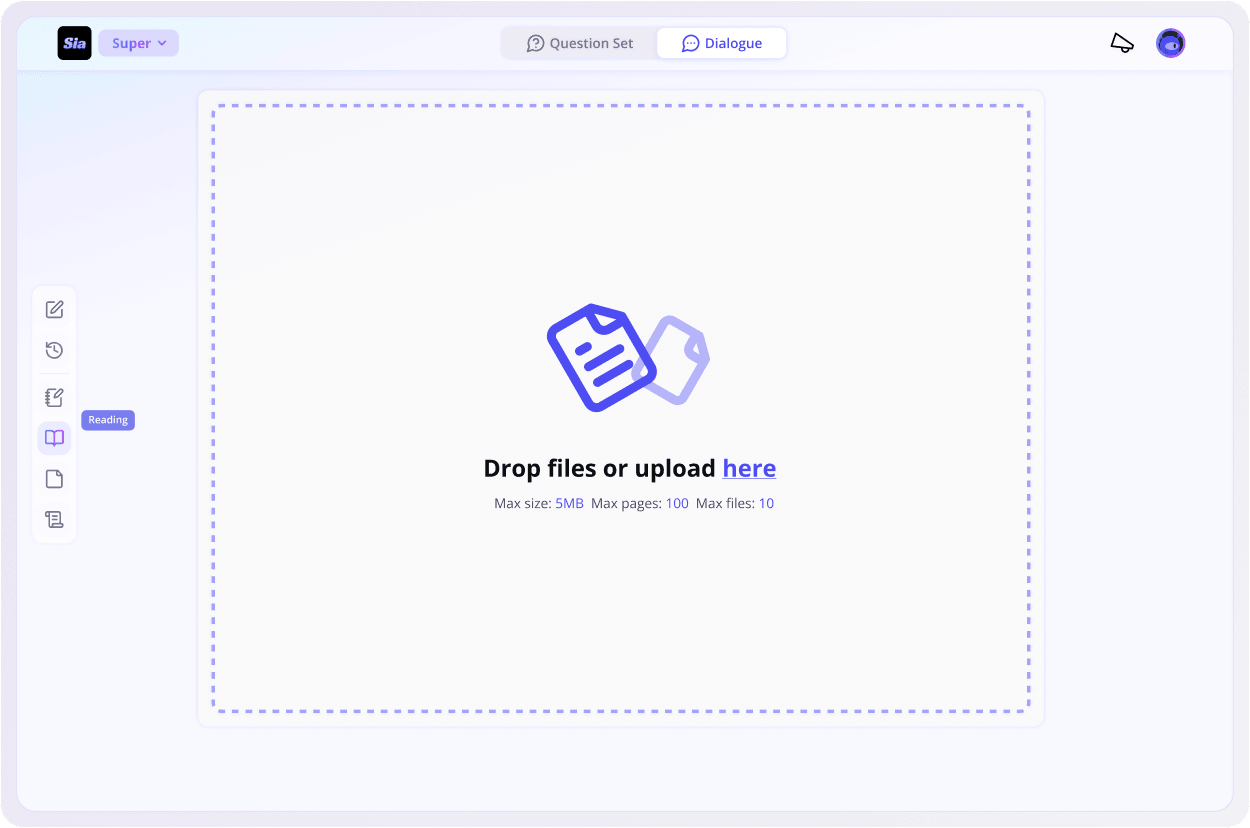Open the Question Set icon in the tab bar
Image resolution: width=1250 pixels, height=828 pixels.
coord(537,43)
